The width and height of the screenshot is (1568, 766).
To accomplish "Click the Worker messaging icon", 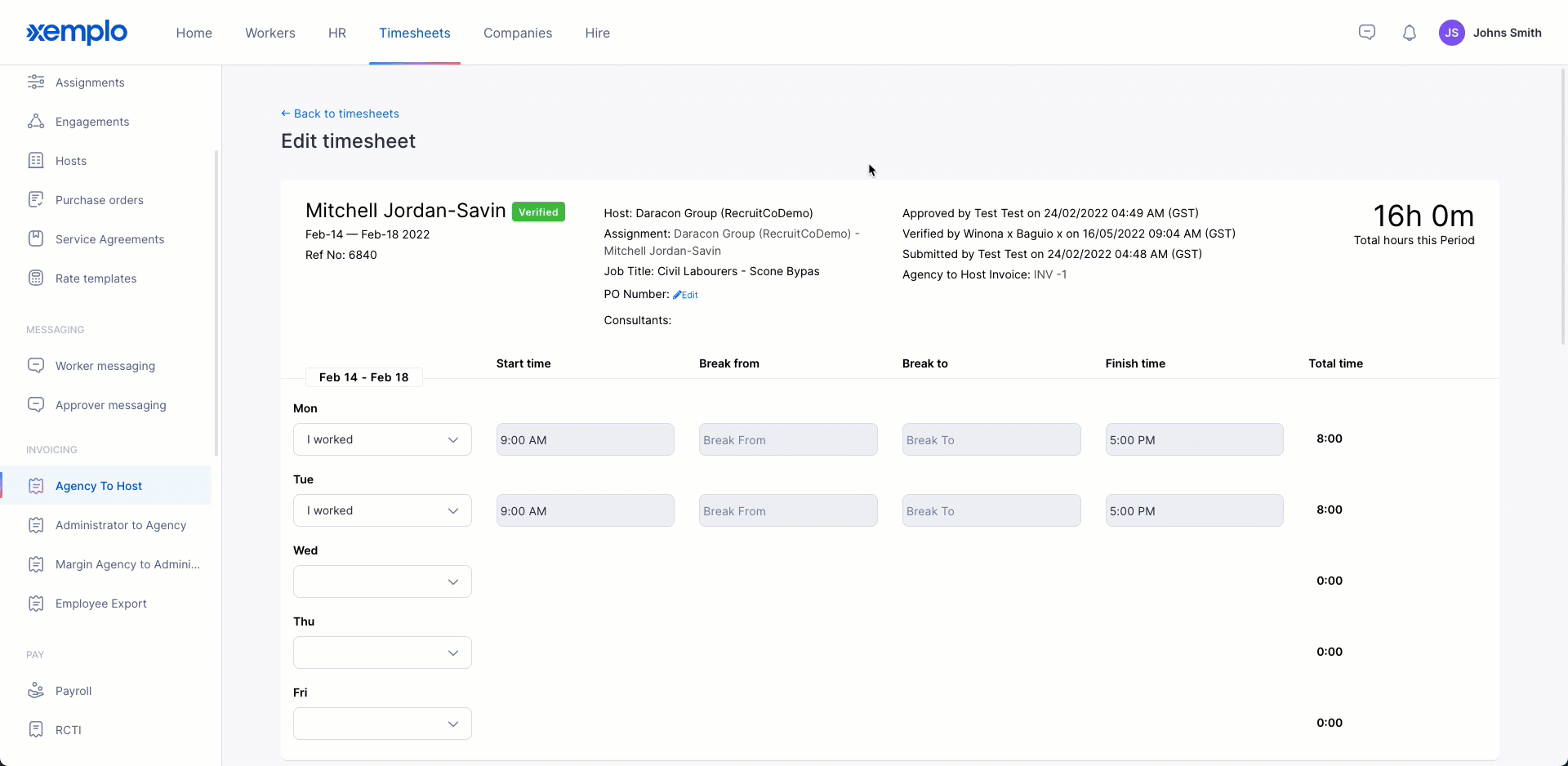I will [x=36, y=366].
